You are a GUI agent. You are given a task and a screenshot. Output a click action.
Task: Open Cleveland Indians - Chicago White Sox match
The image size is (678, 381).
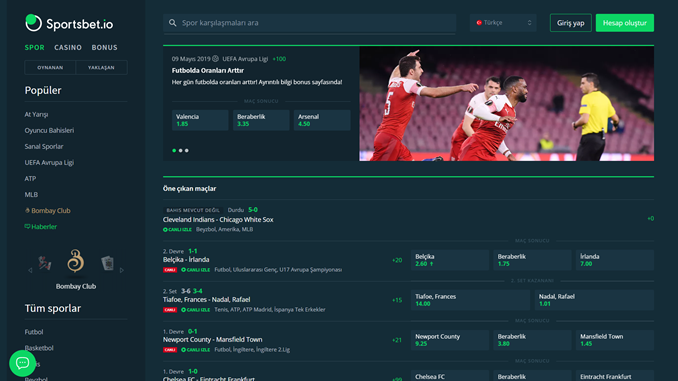[x=218, y=220]
